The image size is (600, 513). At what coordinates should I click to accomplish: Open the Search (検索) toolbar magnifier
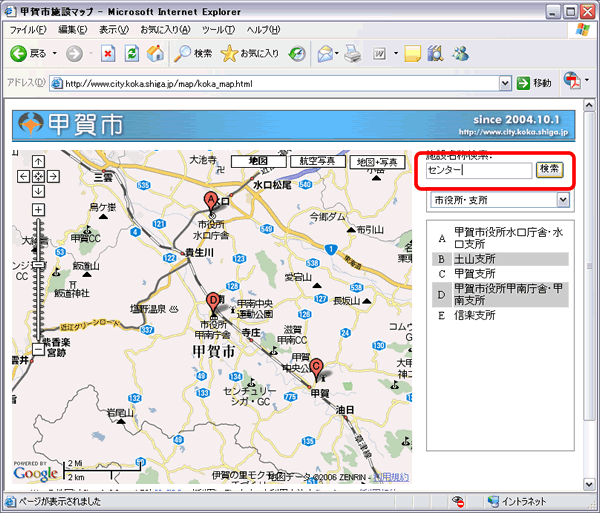(193, 54)
